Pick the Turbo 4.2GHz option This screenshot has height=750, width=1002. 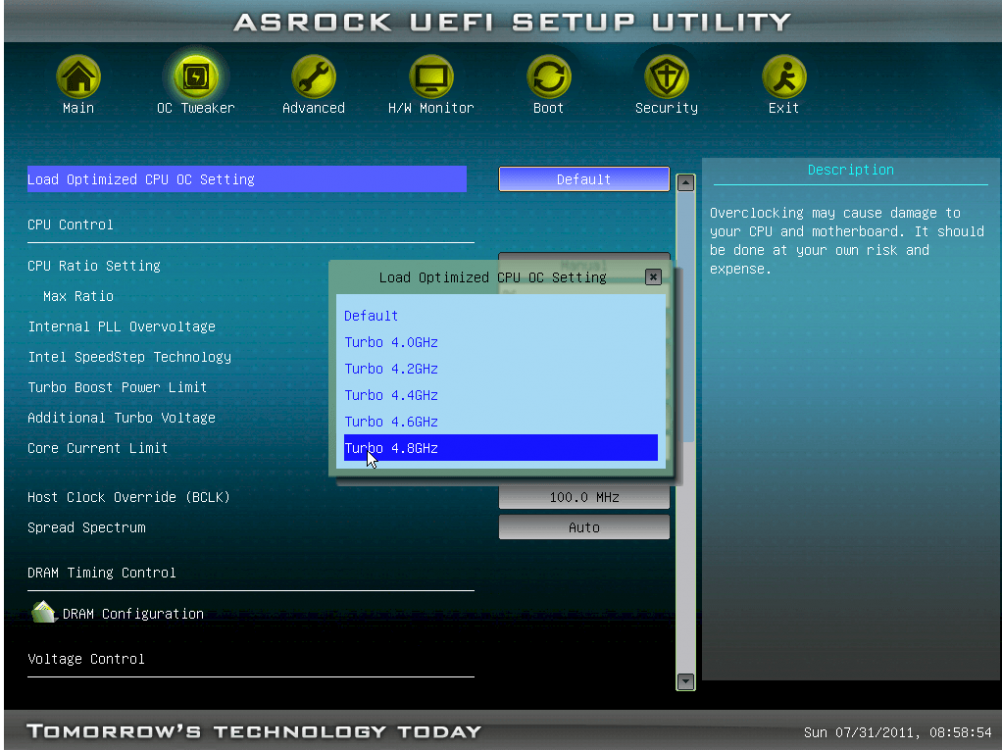click(391, 369)
